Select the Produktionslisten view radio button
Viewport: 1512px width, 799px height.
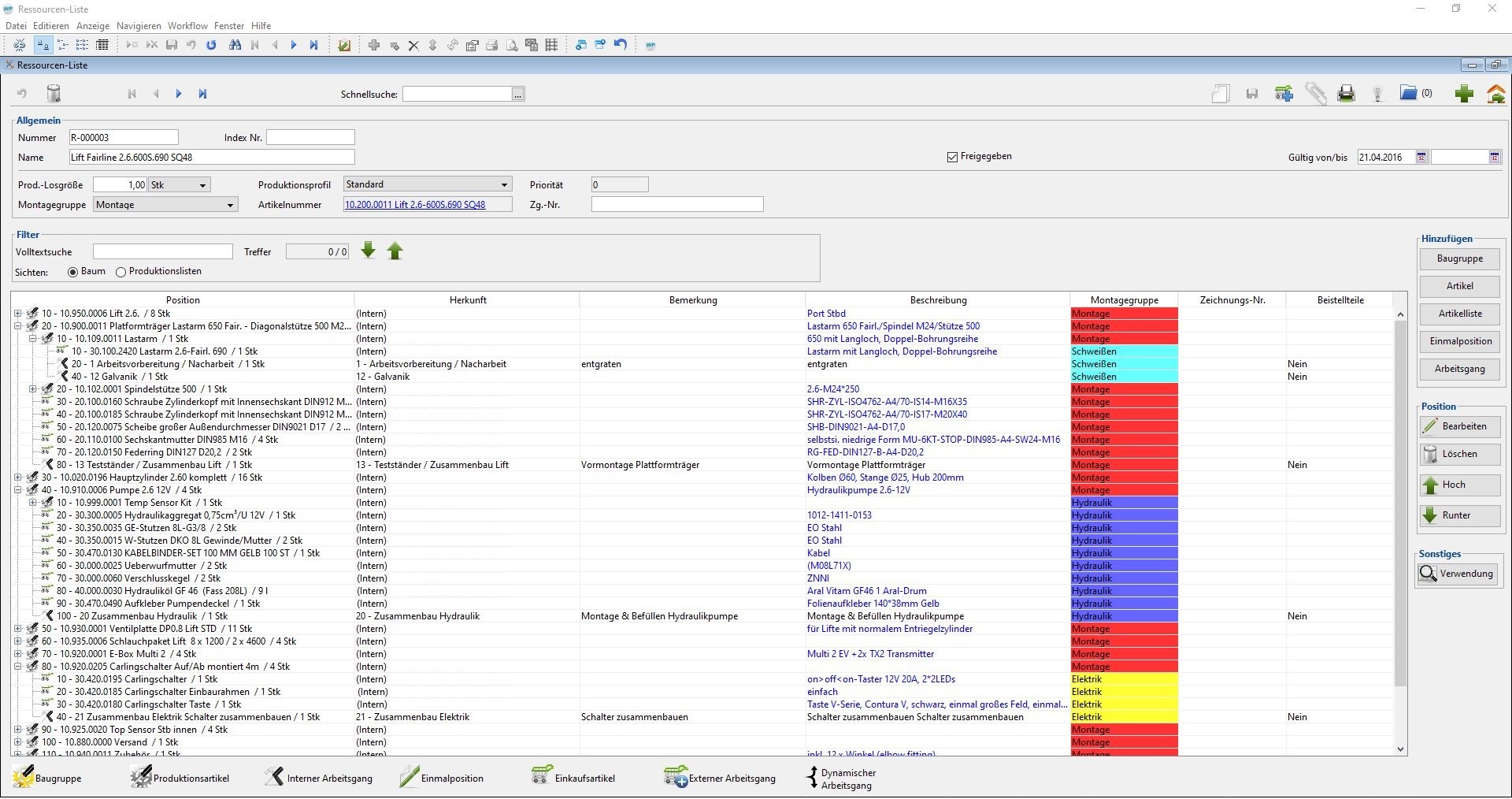(x=120, y=272)
